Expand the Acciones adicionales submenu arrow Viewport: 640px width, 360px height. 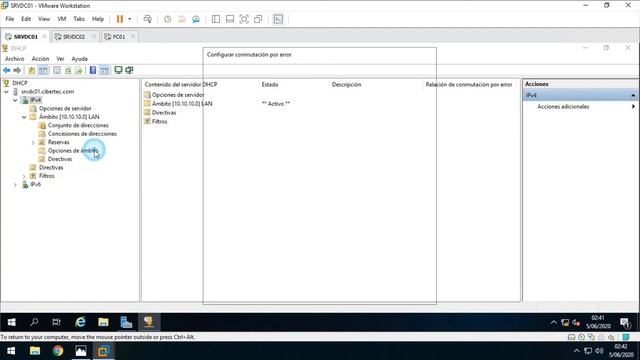(x=633, y=107)
